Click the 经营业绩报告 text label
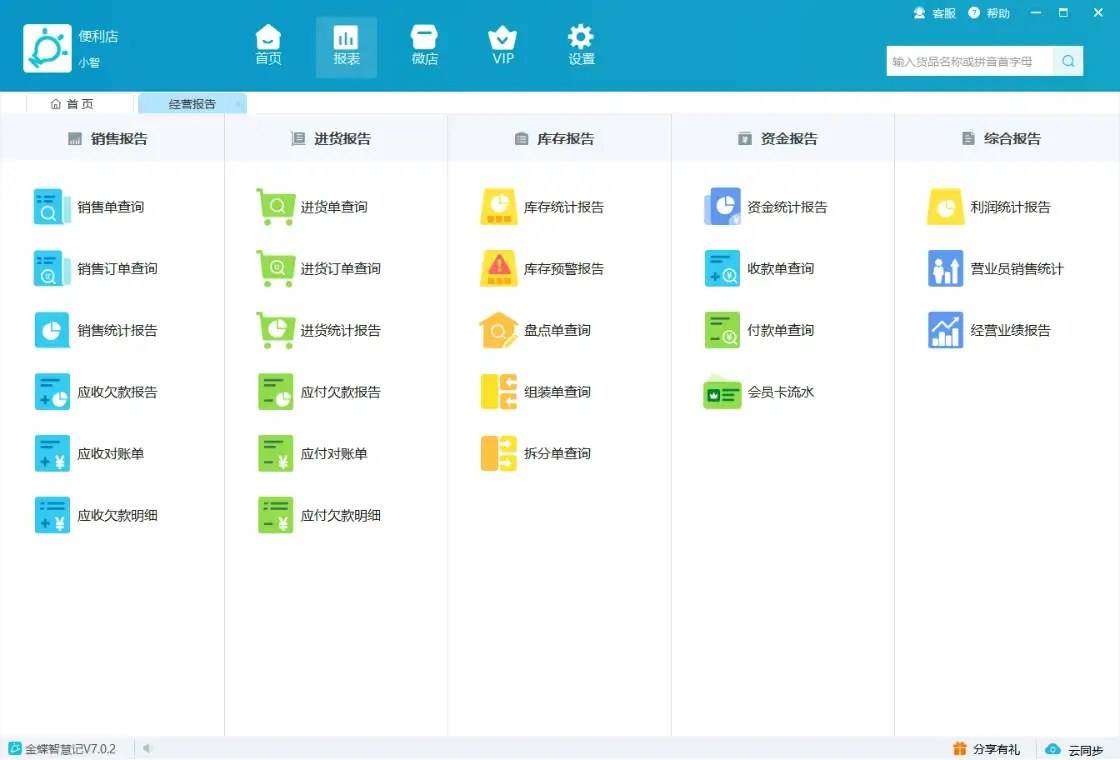Screen dimensions: 1120x760 [x=1010, y=330]
